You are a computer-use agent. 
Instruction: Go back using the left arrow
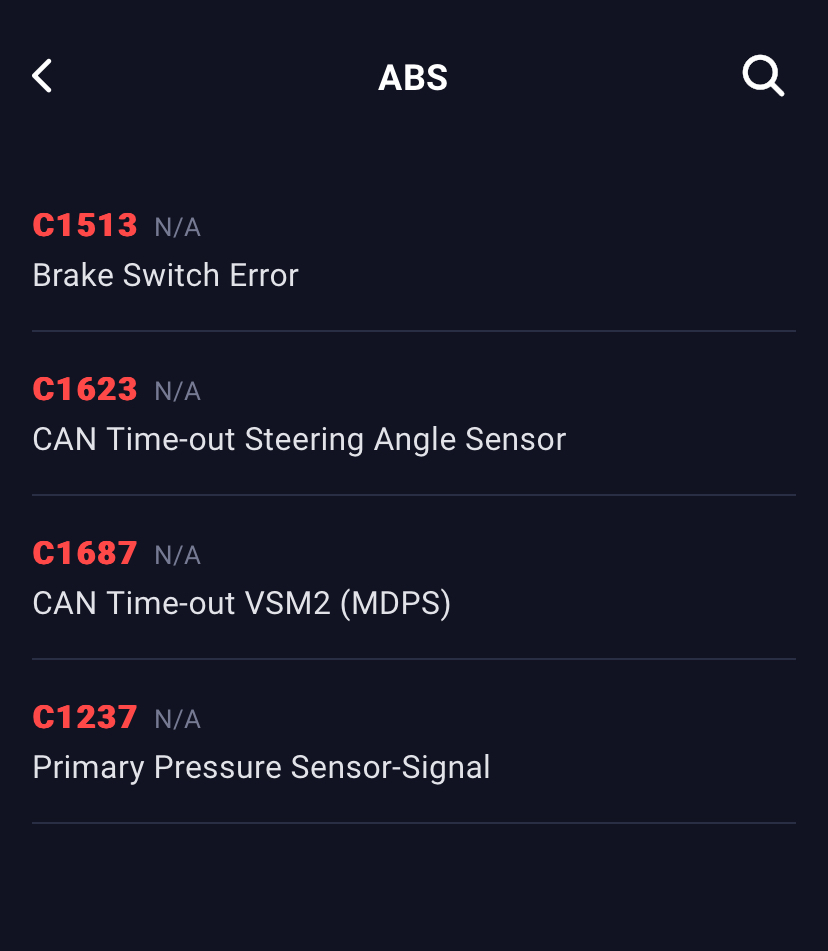[42, 76]
